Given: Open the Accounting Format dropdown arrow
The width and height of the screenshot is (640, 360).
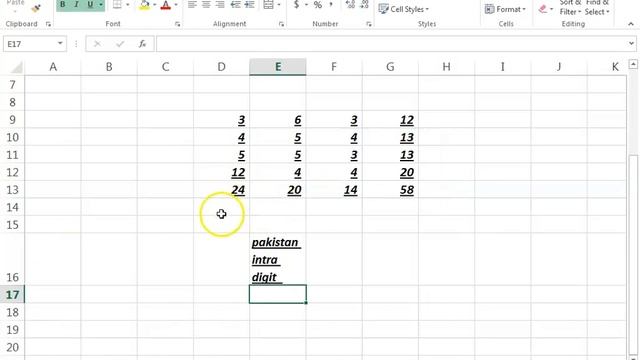Looking at the screenshot, I should click(x=306, y=5).
